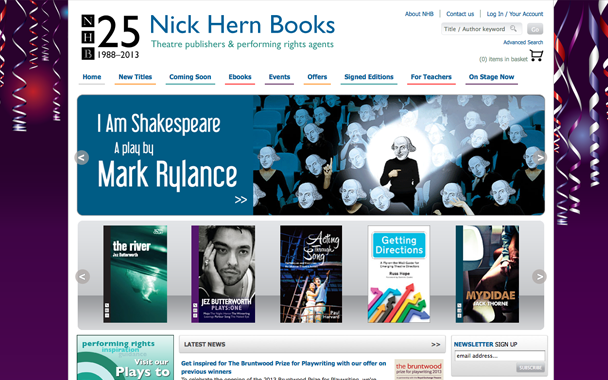The image size is (608, 380).
Task: Click the Bruntwood prize thumbnail image
Action: point(419,370)
